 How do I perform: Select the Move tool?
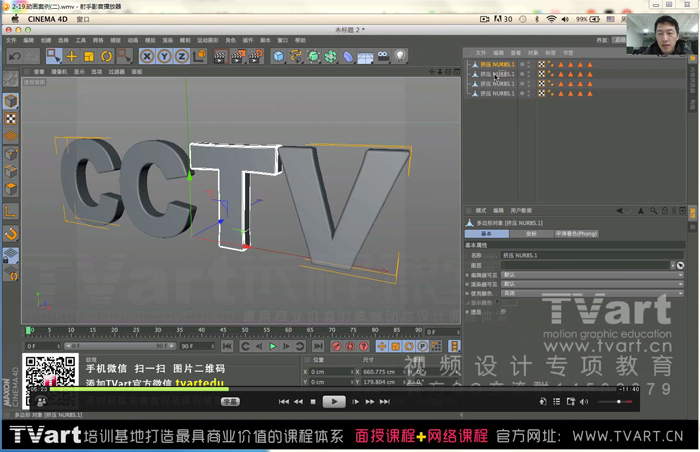click(71, 56)
